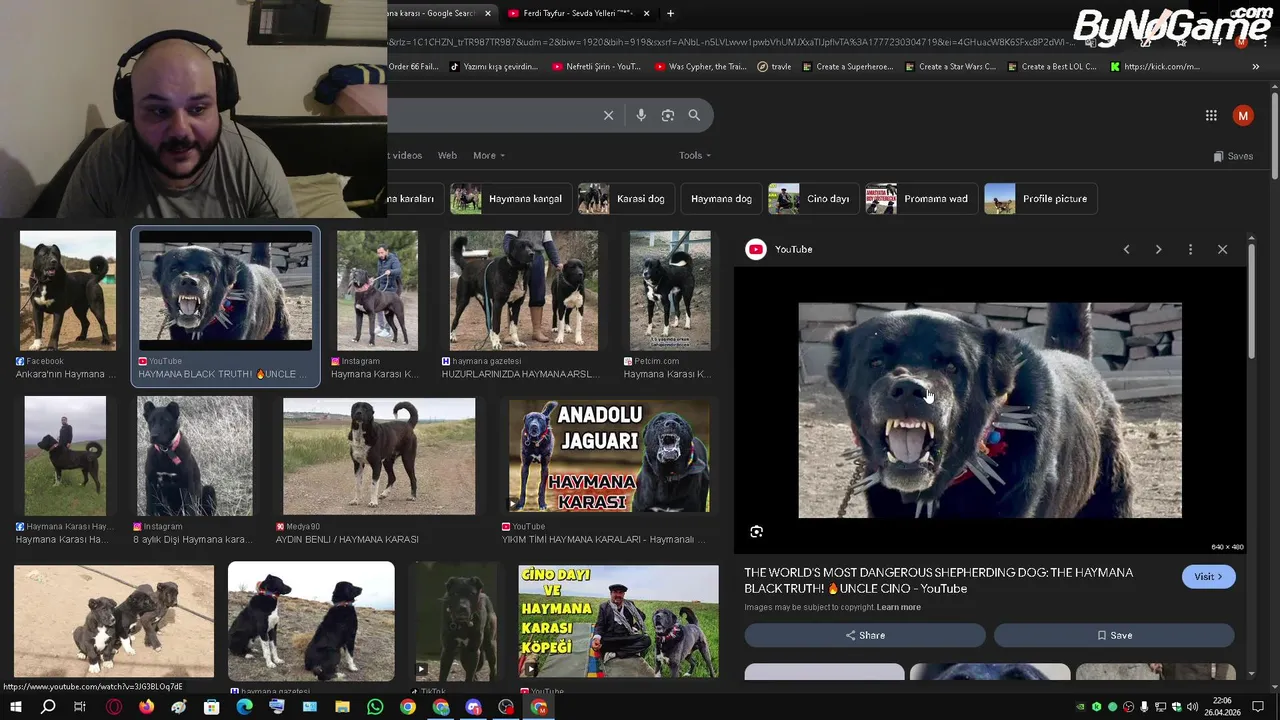1280x720 pixels.
Task: Open the Google account avatar M
Action: pos(1243,115)
